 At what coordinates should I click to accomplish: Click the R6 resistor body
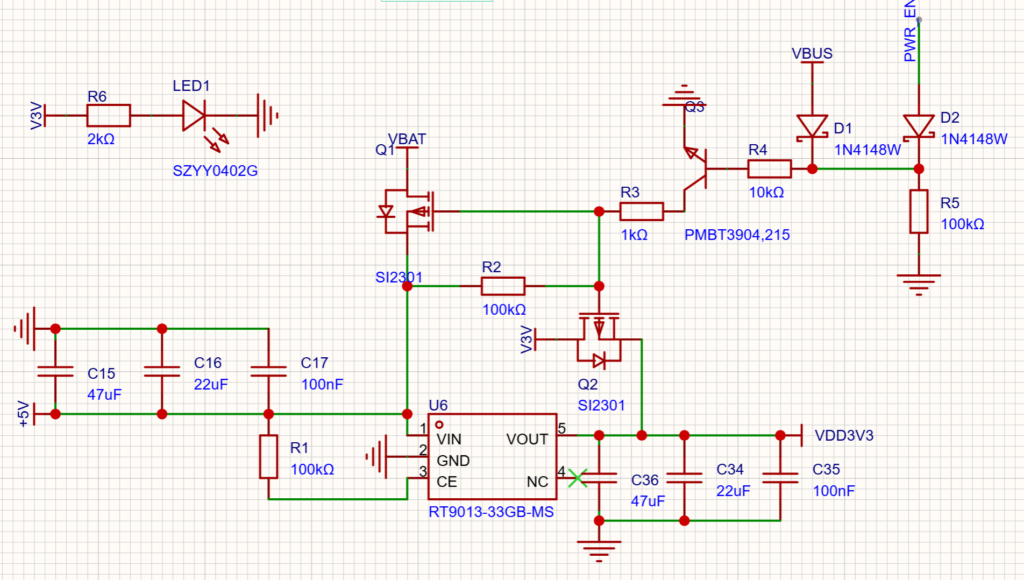(107, 117)
